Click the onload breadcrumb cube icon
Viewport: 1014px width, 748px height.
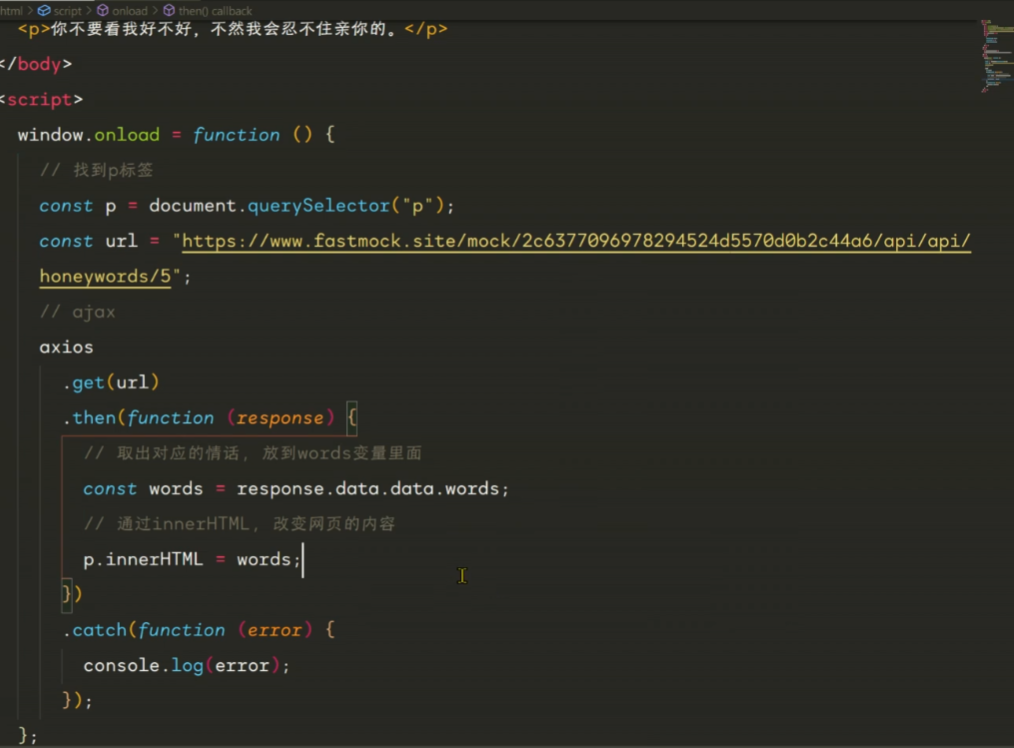pyautogui.click(x=103, y=11)
